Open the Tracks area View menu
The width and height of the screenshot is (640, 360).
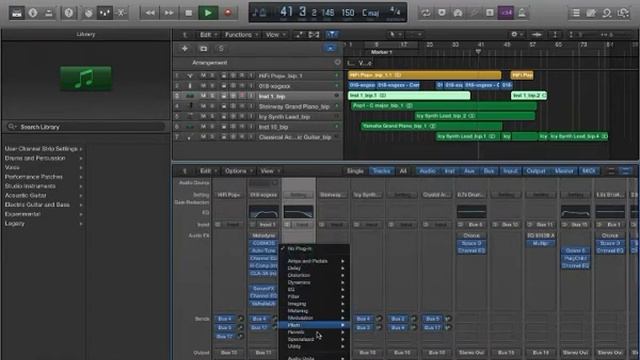tap(274, 35)
